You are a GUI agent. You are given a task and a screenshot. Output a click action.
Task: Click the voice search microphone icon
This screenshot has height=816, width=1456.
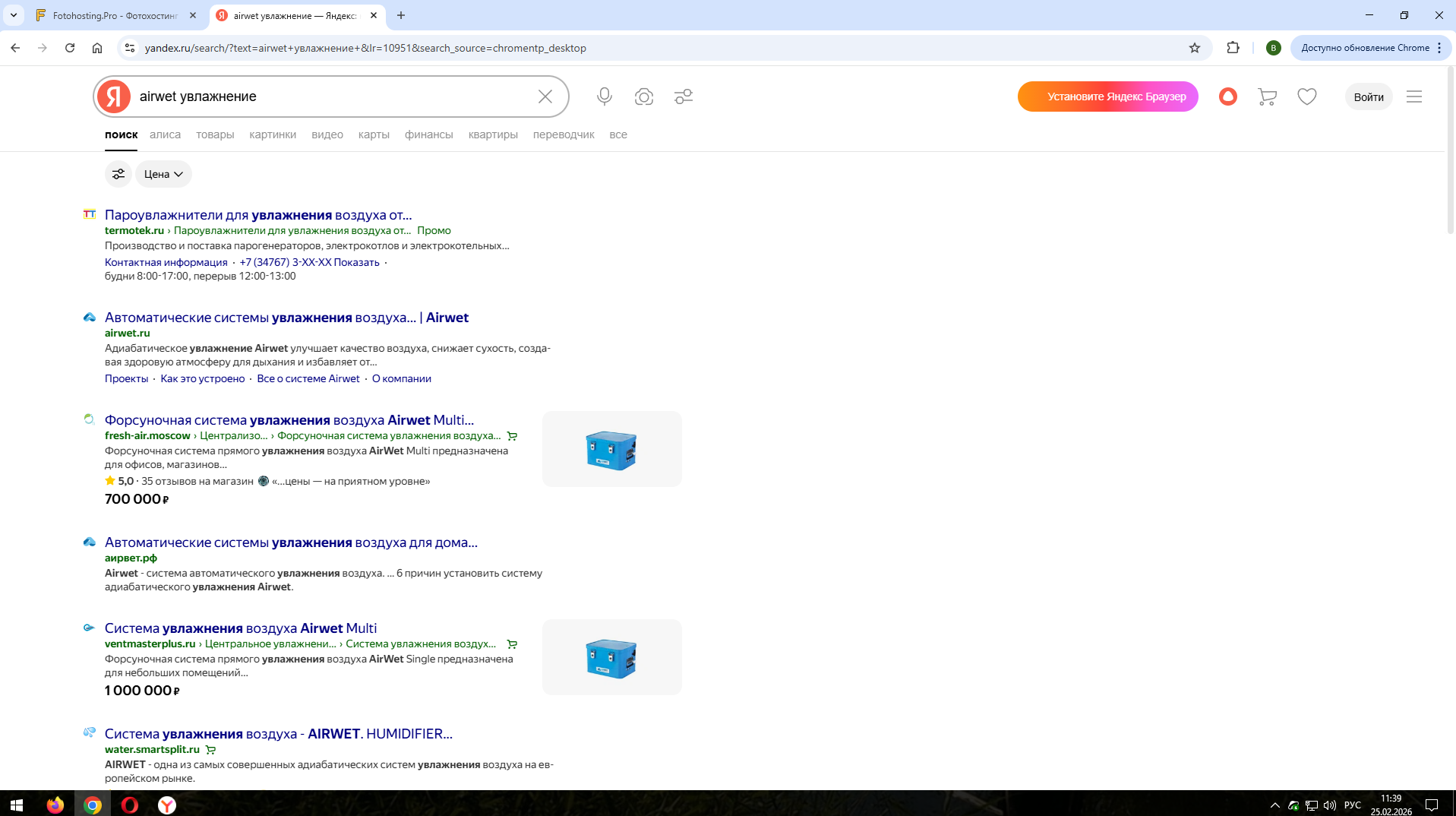click(x=604, y=96)
